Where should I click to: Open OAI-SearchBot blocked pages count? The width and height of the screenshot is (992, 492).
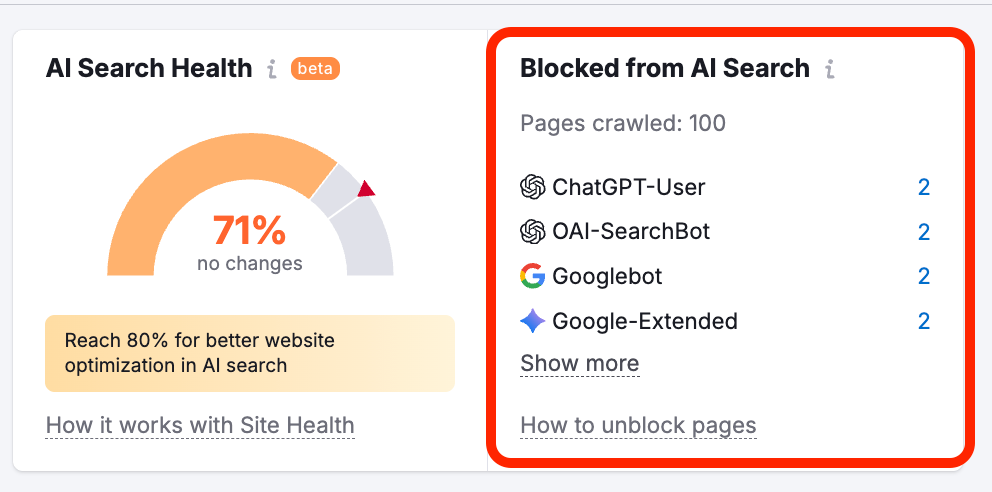tap(924, 232)
